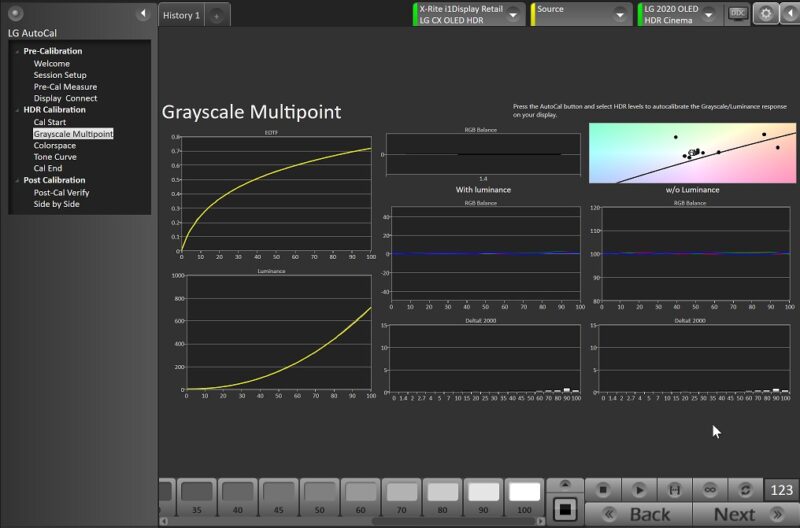The height and width of the screenshot is (528, 800).
Task: Click the AutoCal refresh arrows icon
Action: click(x=745, y=490)
